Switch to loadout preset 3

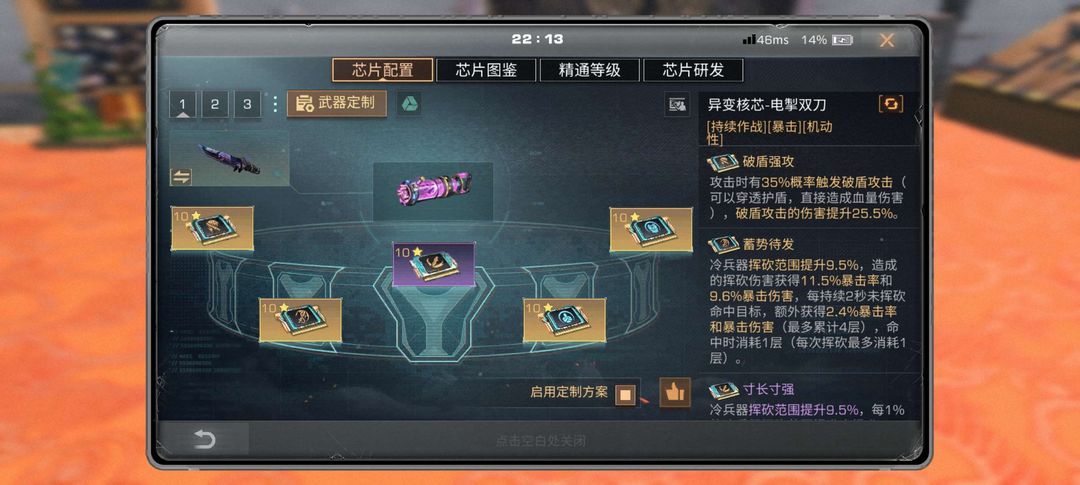coord(247,105)
